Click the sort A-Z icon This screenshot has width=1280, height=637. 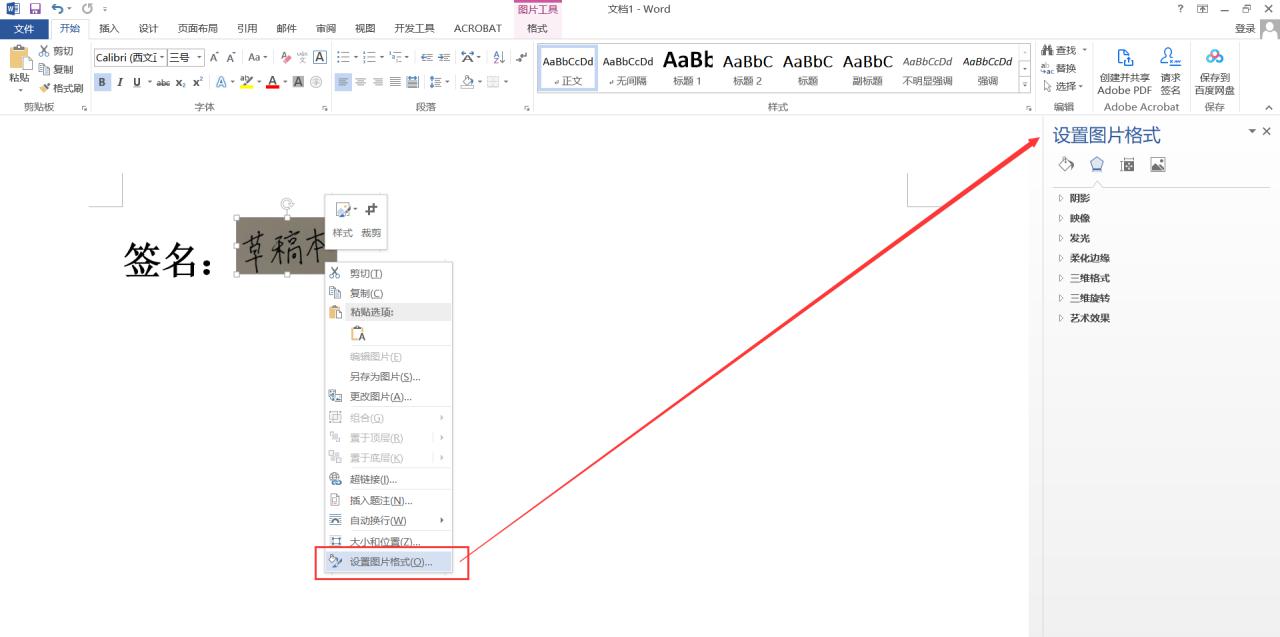pyautogui.click(x=497, y=57)
